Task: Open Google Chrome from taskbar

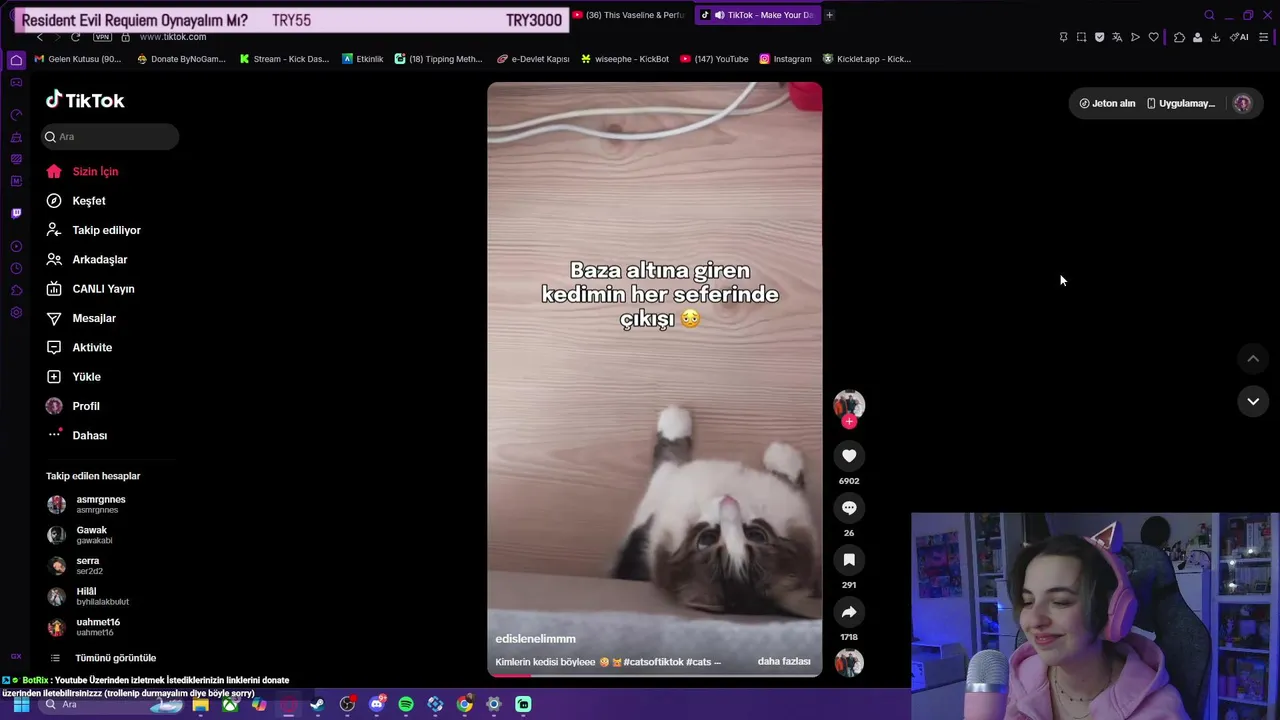Action: [x=464, y=704]
